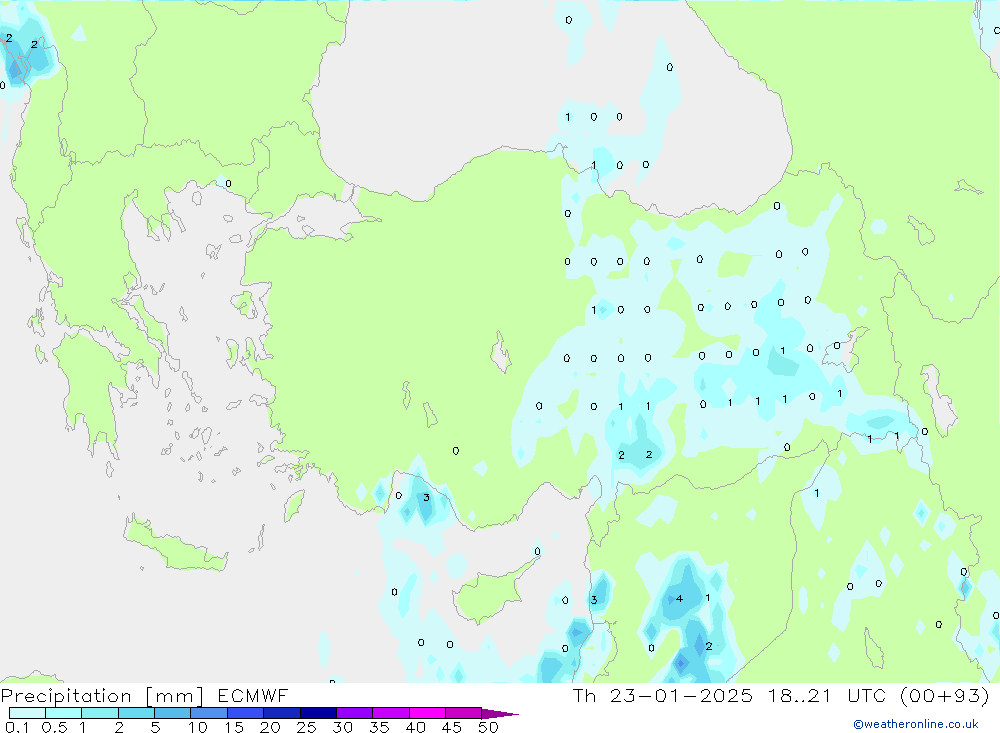Image resolution: width=1000 pixels, height=733 pixels.
Task: Click the '50' label on the legend scale
Action: point(487,727)
